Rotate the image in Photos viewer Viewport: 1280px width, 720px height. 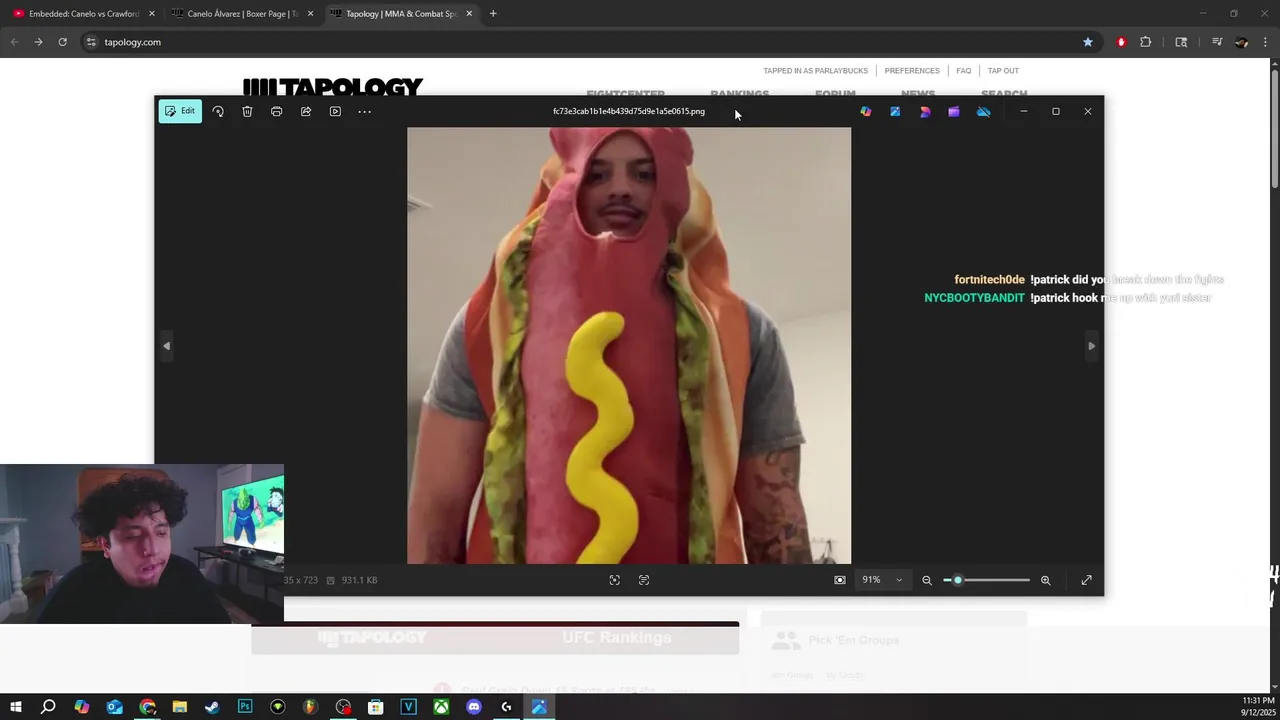coord(218,111)
